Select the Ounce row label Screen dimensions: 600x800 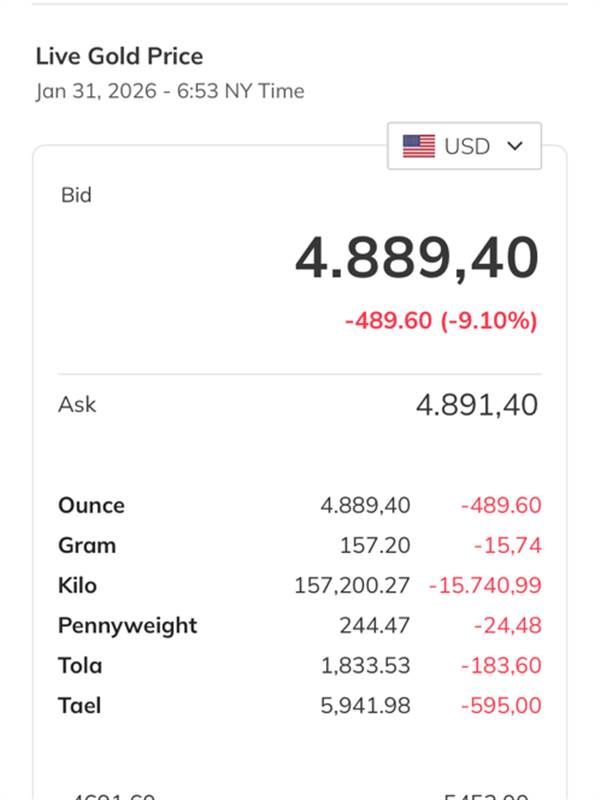(91, 505)
